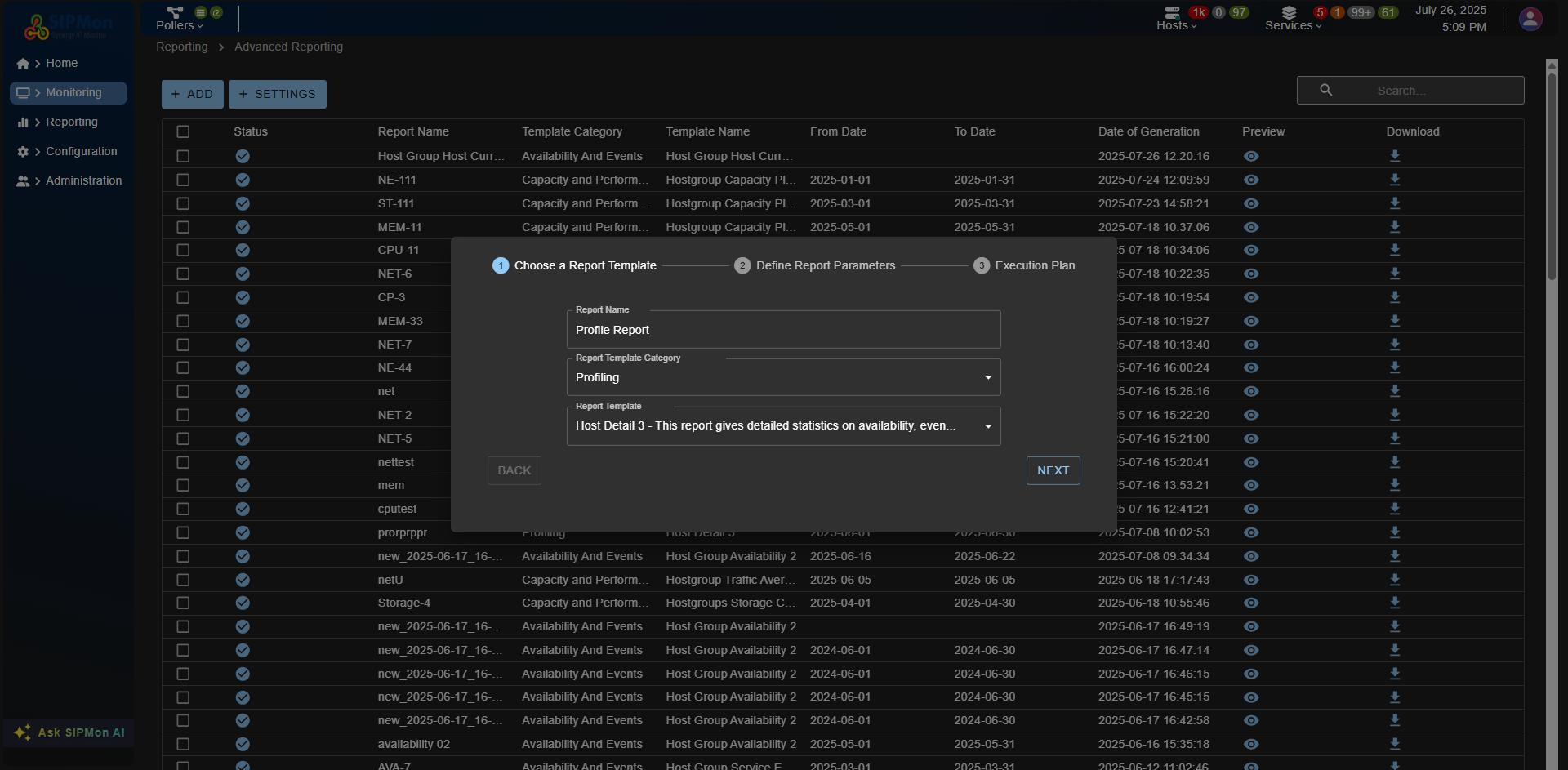Download the Storage-4 report
This screenshot has height=770, width=1568.
coord(1394,603)
